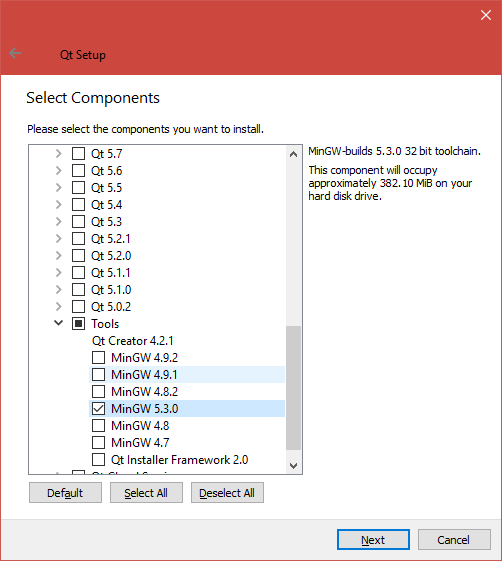Expand the Qt 5.4 tree node
502x561 pixels.
click(x=59, y=204)
